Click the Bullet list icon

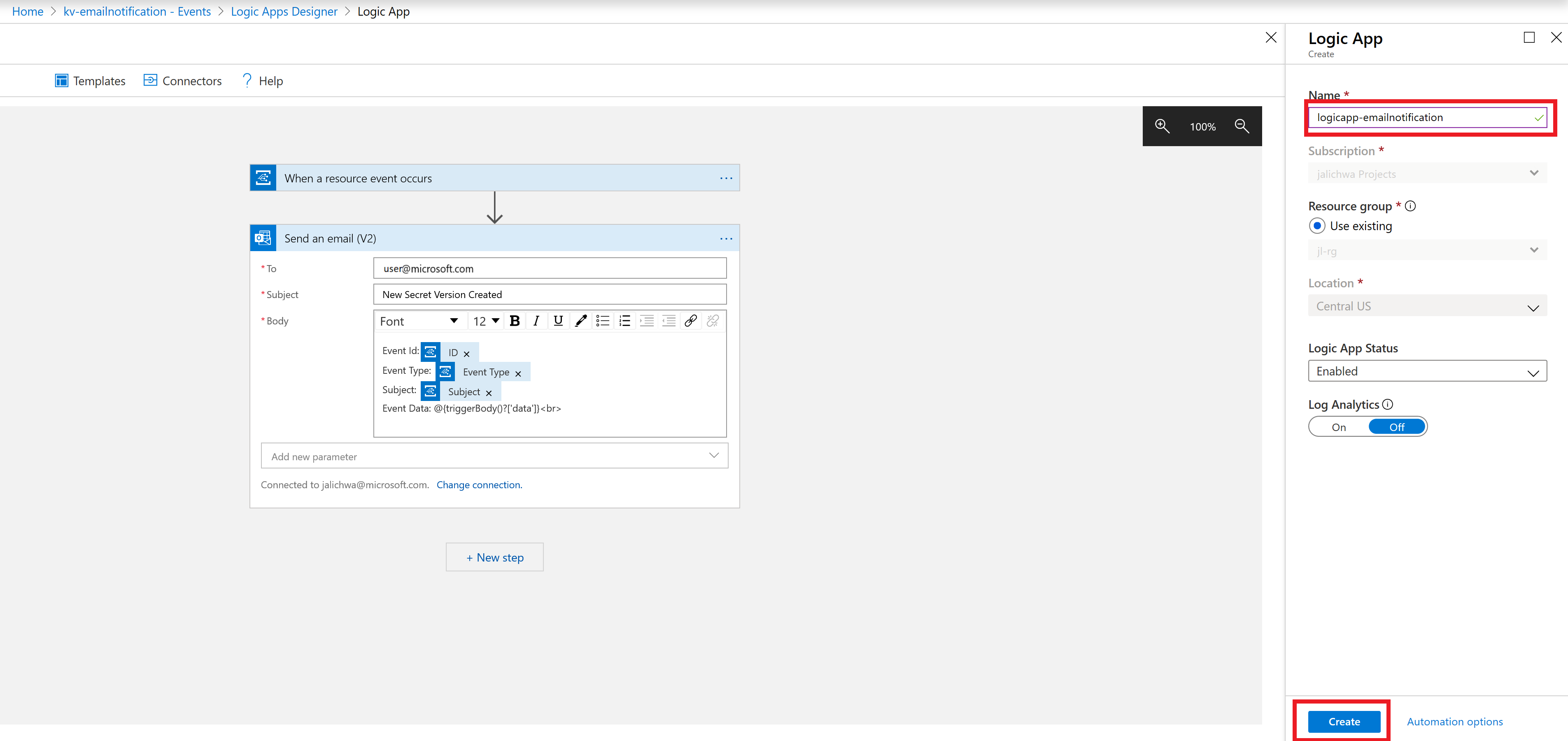[x=603, y=321]
